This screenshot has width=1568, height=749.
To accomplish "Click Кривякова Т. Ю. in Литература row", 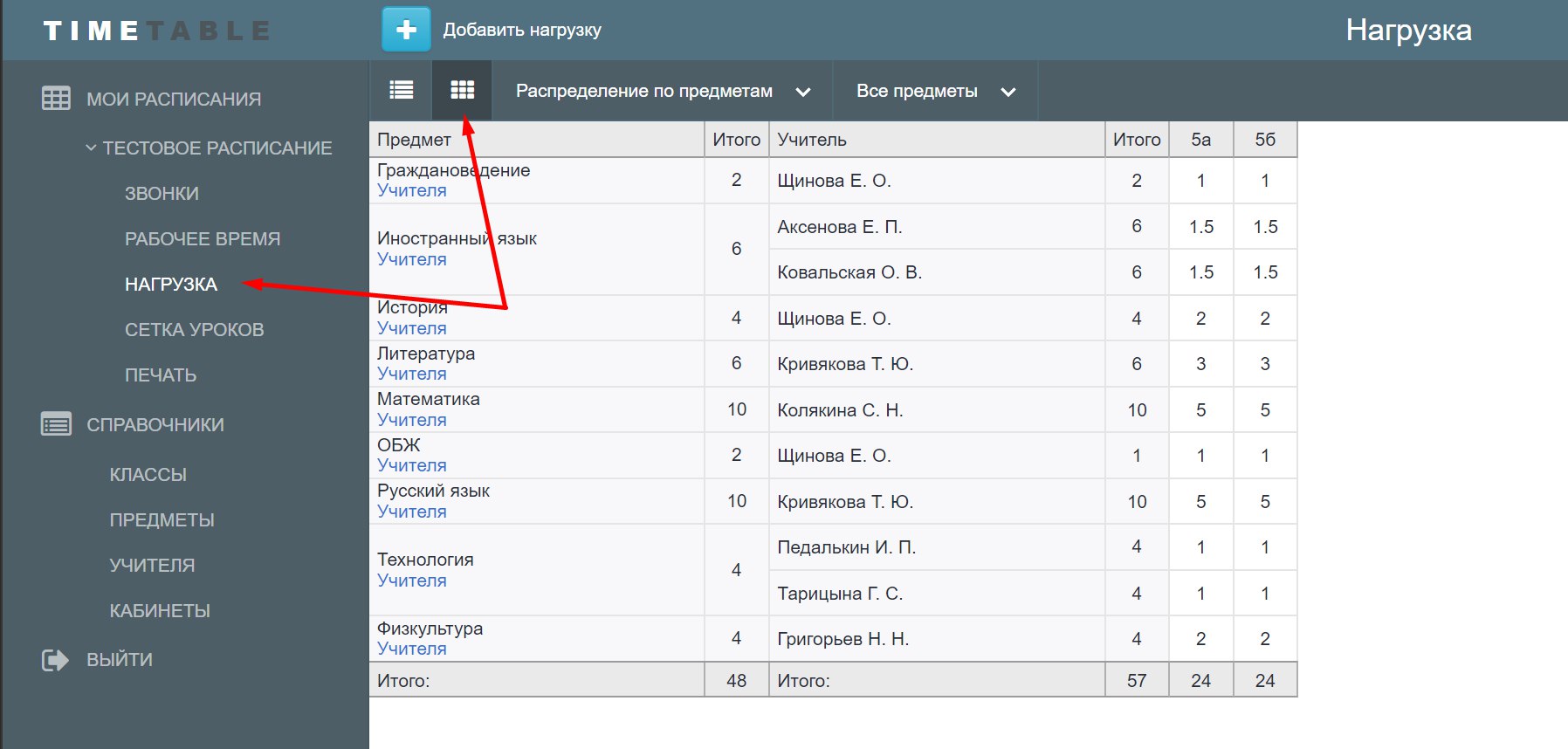I will [845, 364].
